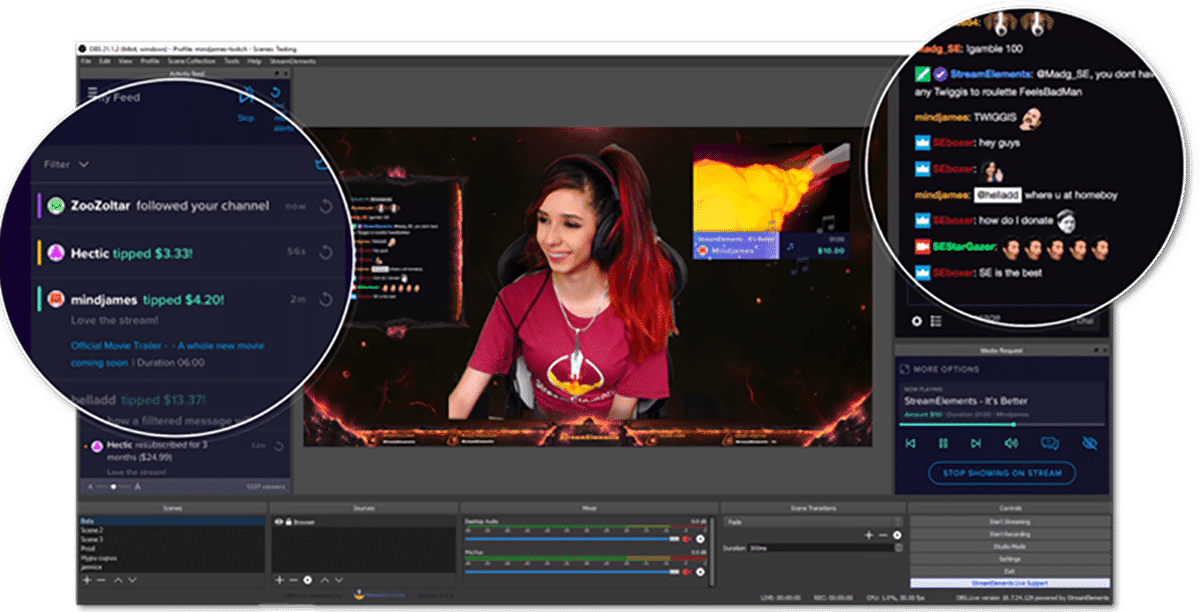1200x612 pixels.
Task: Skip to previous media request track
Action: click(910, 443)
